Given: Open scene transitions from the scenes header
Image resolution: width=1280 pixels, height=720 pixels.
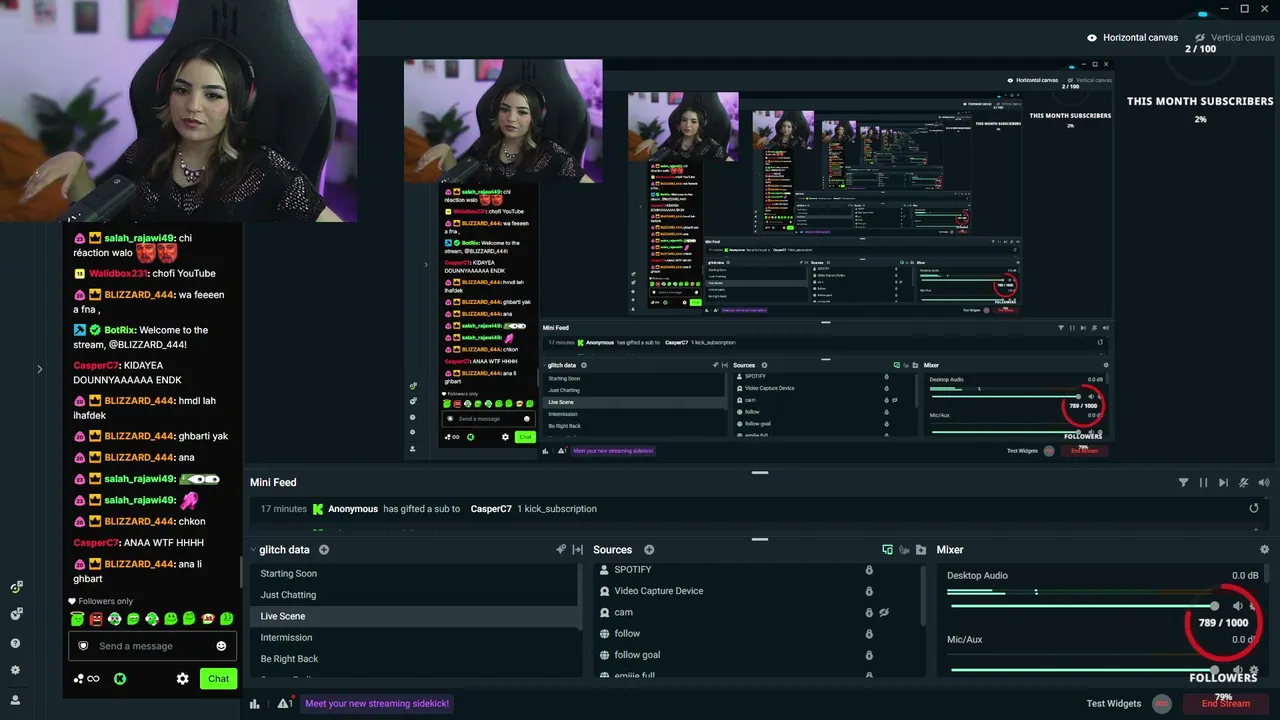Looking at the screenshot, I should coord(577,550).
